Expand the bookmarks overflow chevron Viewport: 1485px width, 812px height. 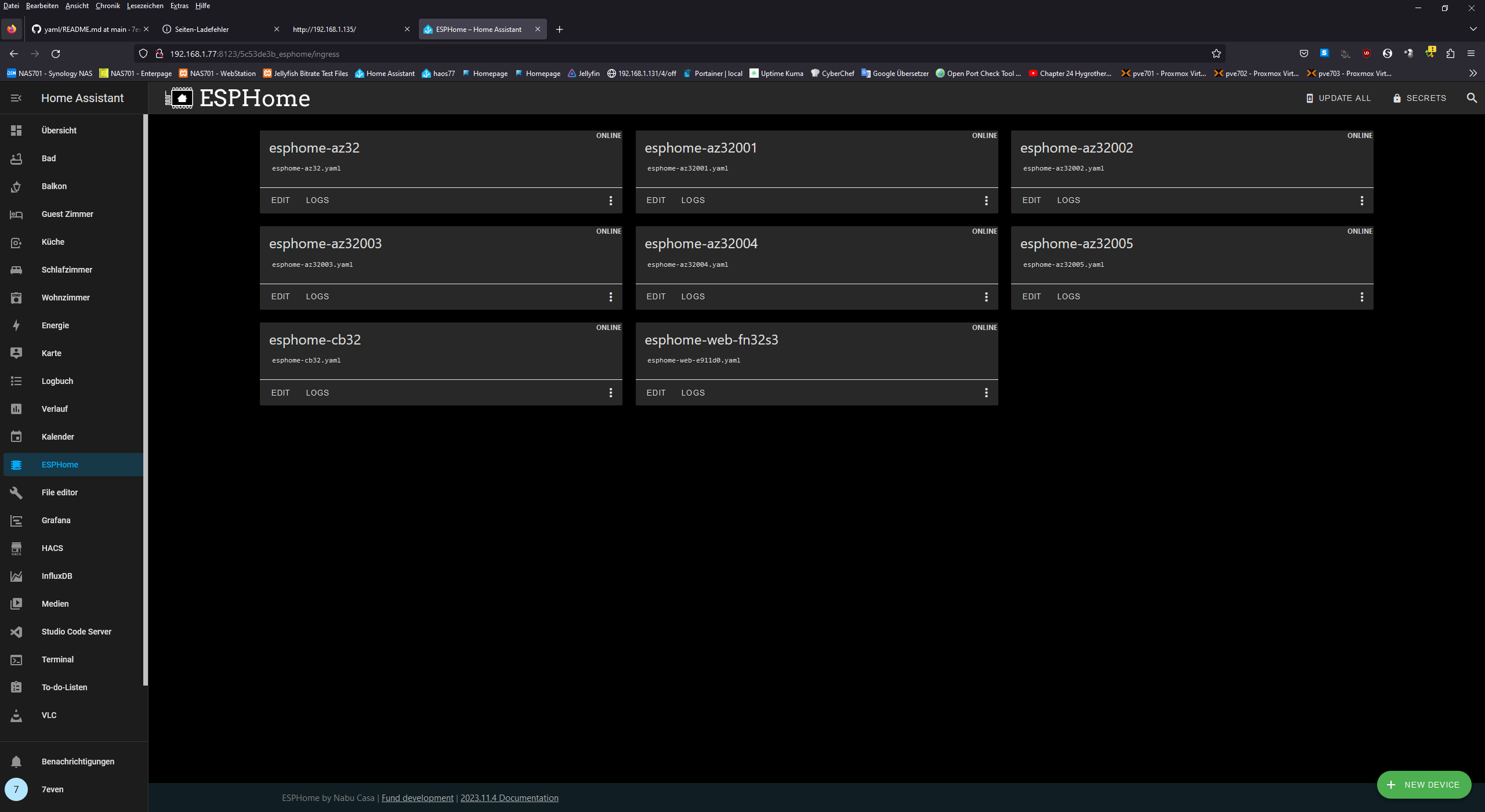(1472, 74)
